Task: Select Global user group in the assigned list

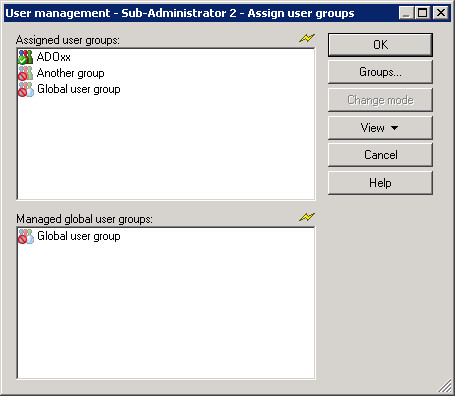Action: click(79, 89)
